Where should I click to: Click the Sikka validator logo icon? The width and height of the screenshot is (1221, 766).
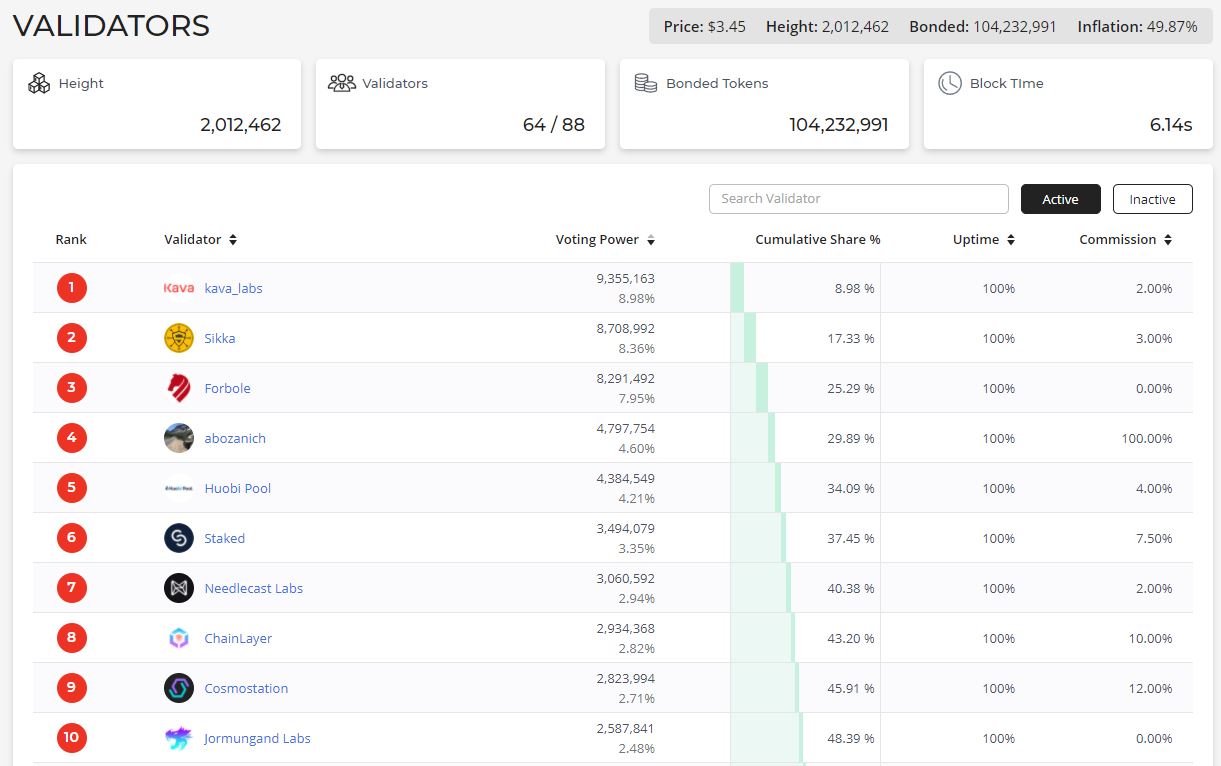(x=179, y=338)
